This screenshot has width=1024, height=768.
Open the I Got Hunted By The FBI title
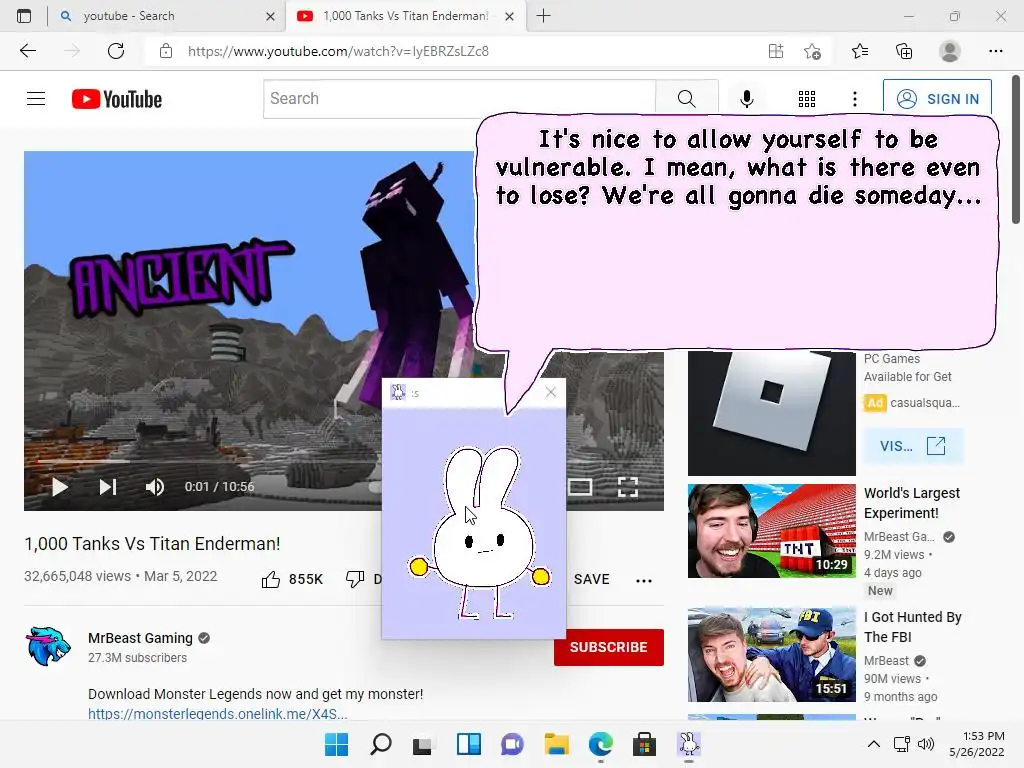point(912,627)
